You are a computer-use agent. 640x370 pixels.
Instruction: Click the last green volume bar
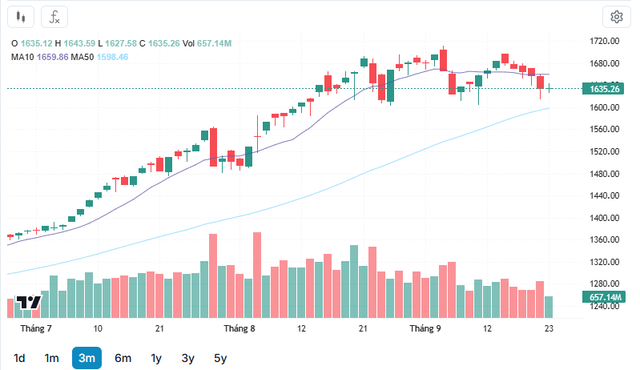[549, 307]
